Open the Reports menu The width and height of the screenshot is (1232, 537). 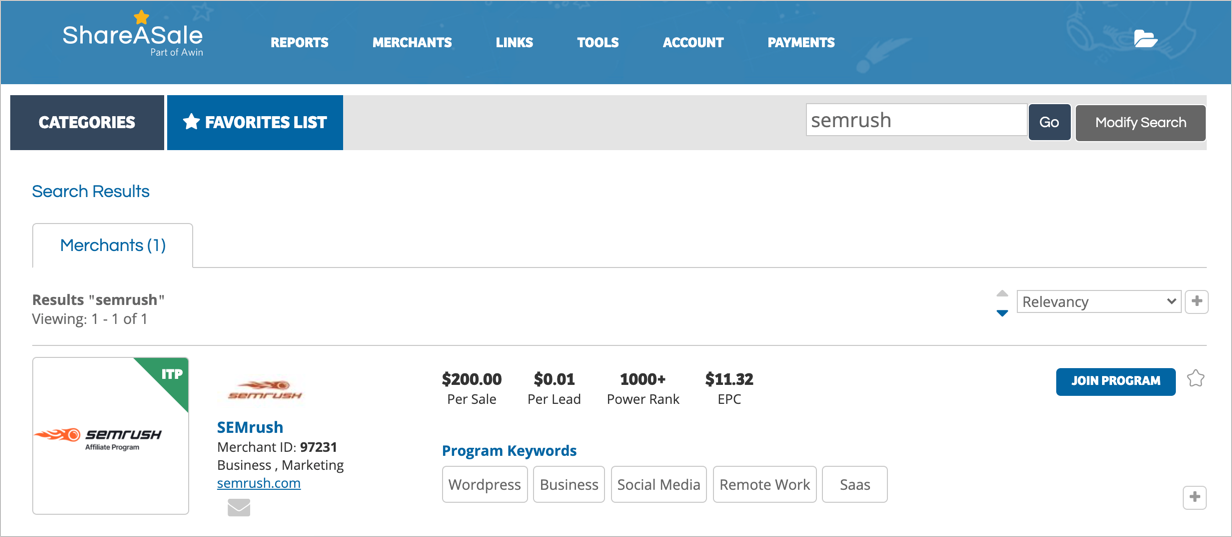[299, 42]
